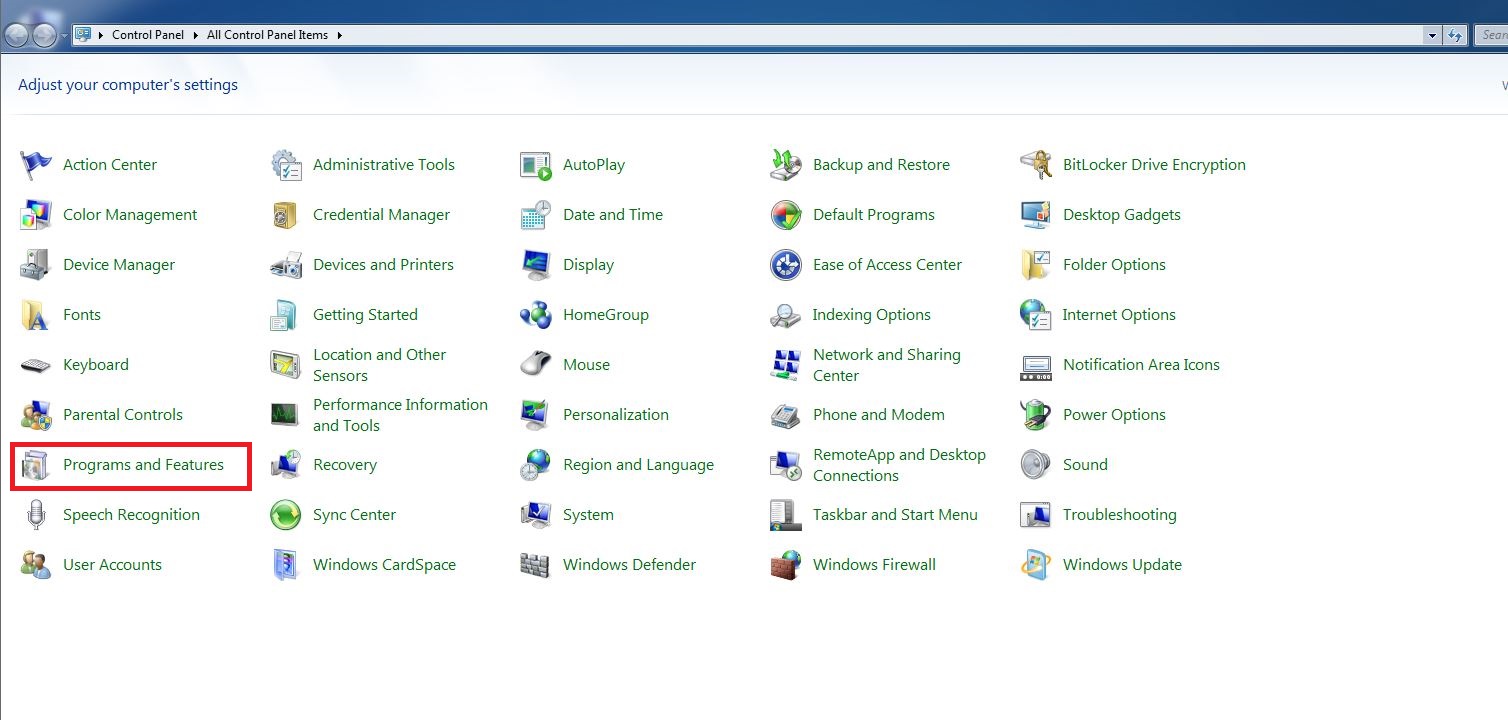Click the address bar refresh button
Image resolution: width=1508 pixels, height=720 pixels.
coord(1455,35)
